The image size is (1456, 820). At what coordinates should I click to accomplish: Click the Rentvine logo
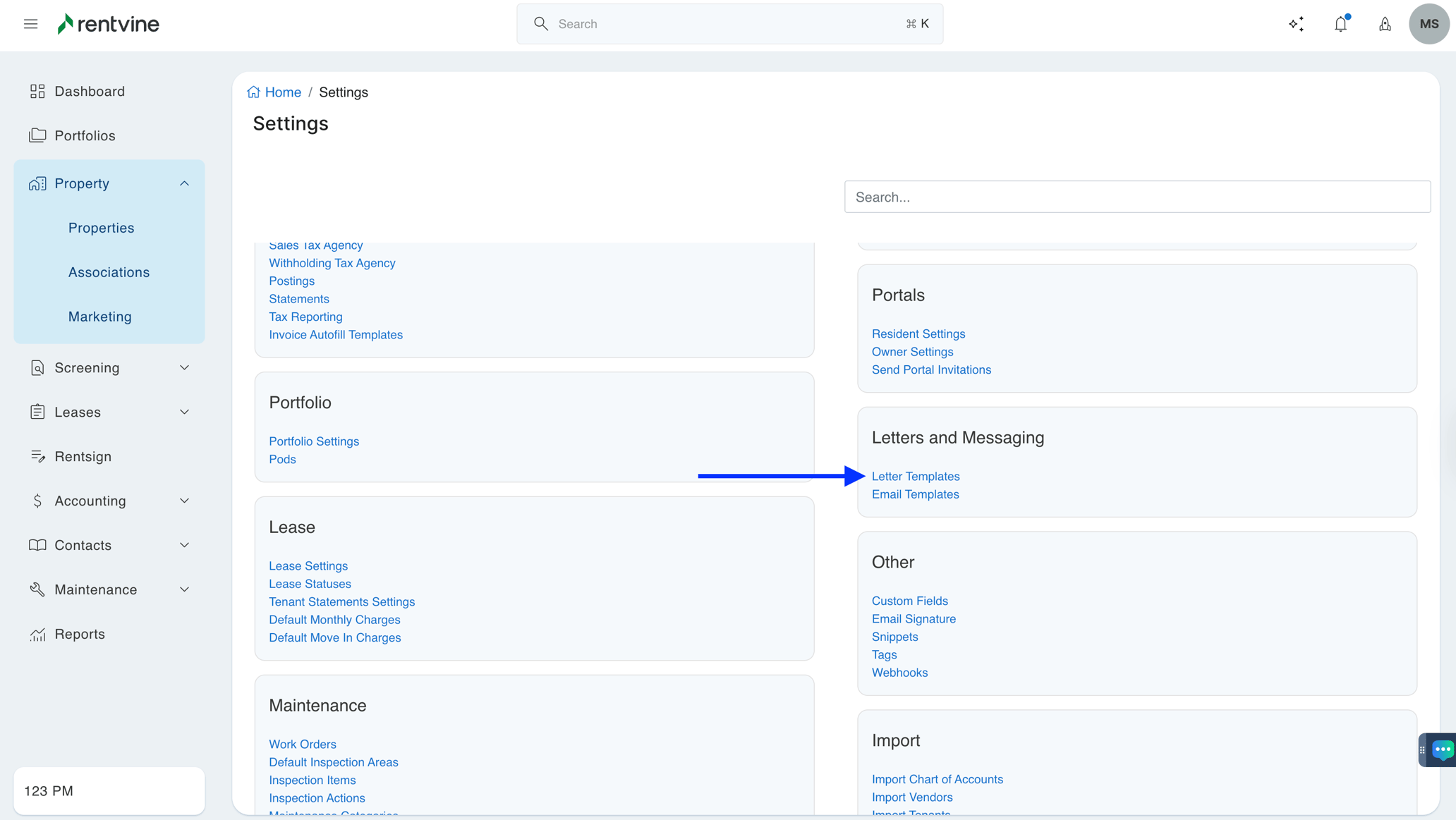pos(109,24)
